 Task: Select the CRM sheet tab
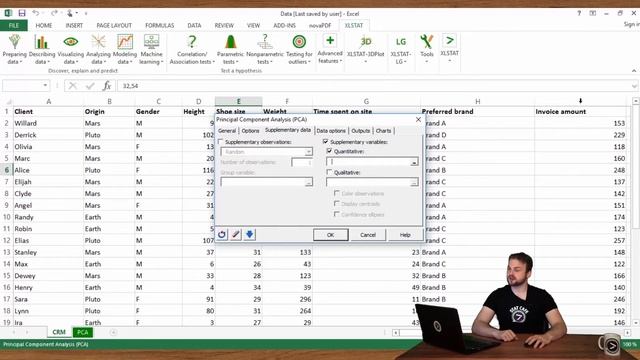59,332
